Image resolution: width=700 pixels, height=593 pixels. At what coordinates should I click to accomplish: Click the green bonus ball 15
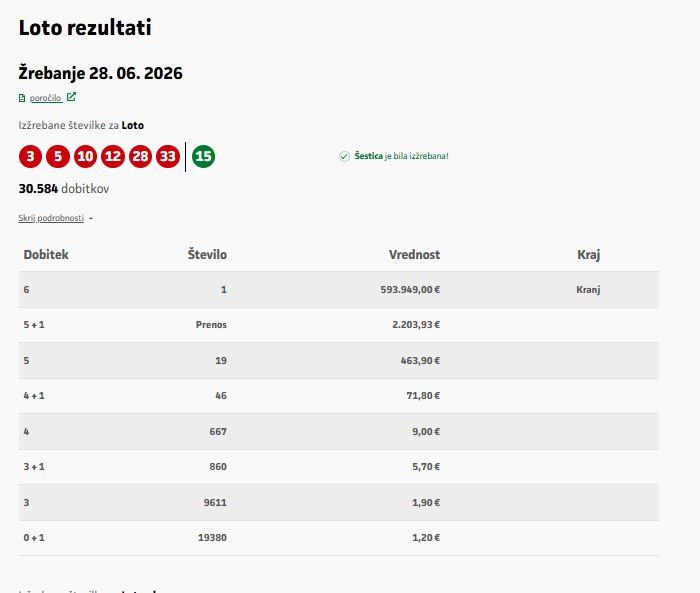point(203,156)
